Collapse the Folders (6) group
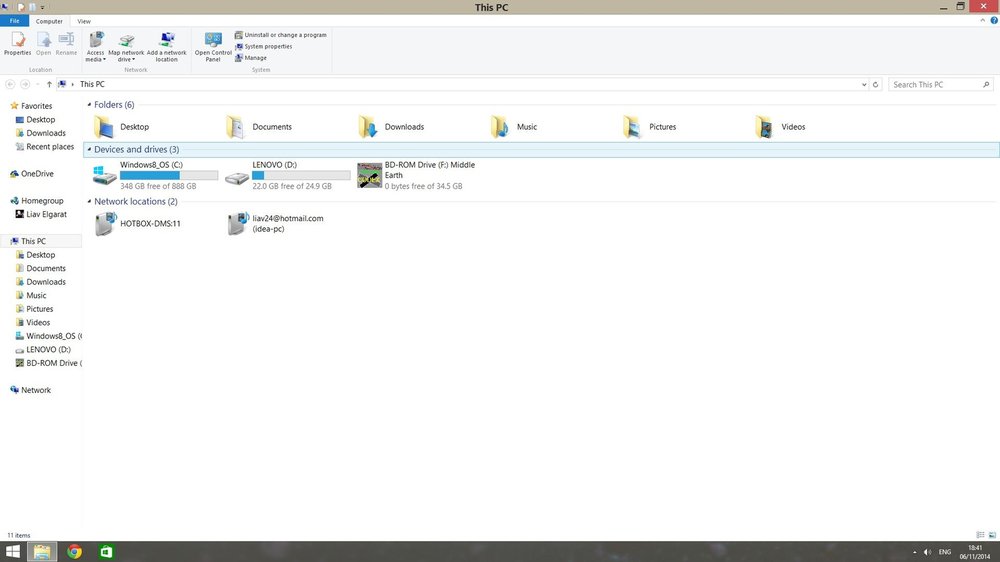The width and height of the screenshot is (1000, 562). [89, 105]
